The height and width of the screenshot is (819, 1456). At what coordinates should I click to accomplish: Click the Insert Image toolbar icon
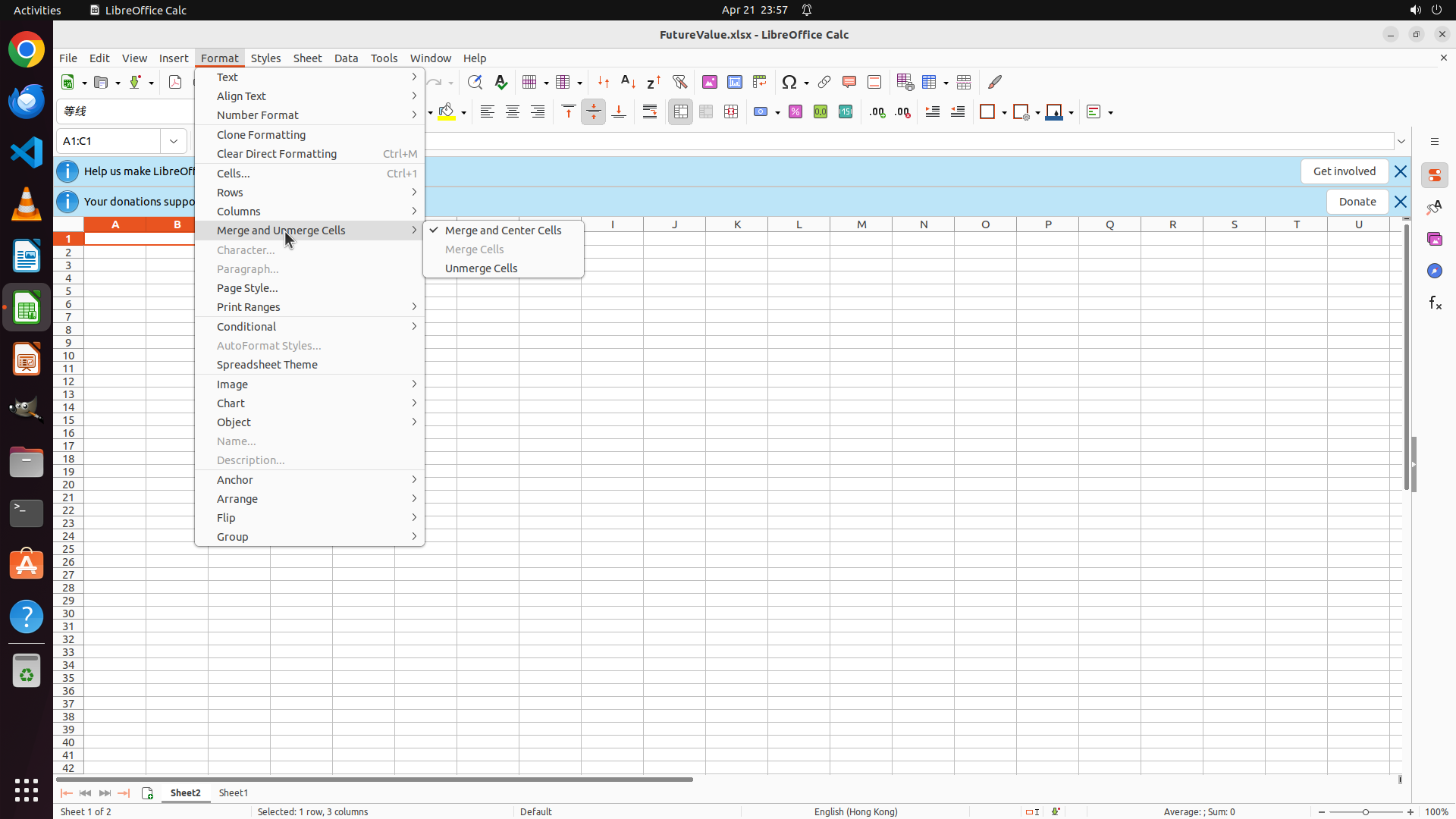coord(710,82)
